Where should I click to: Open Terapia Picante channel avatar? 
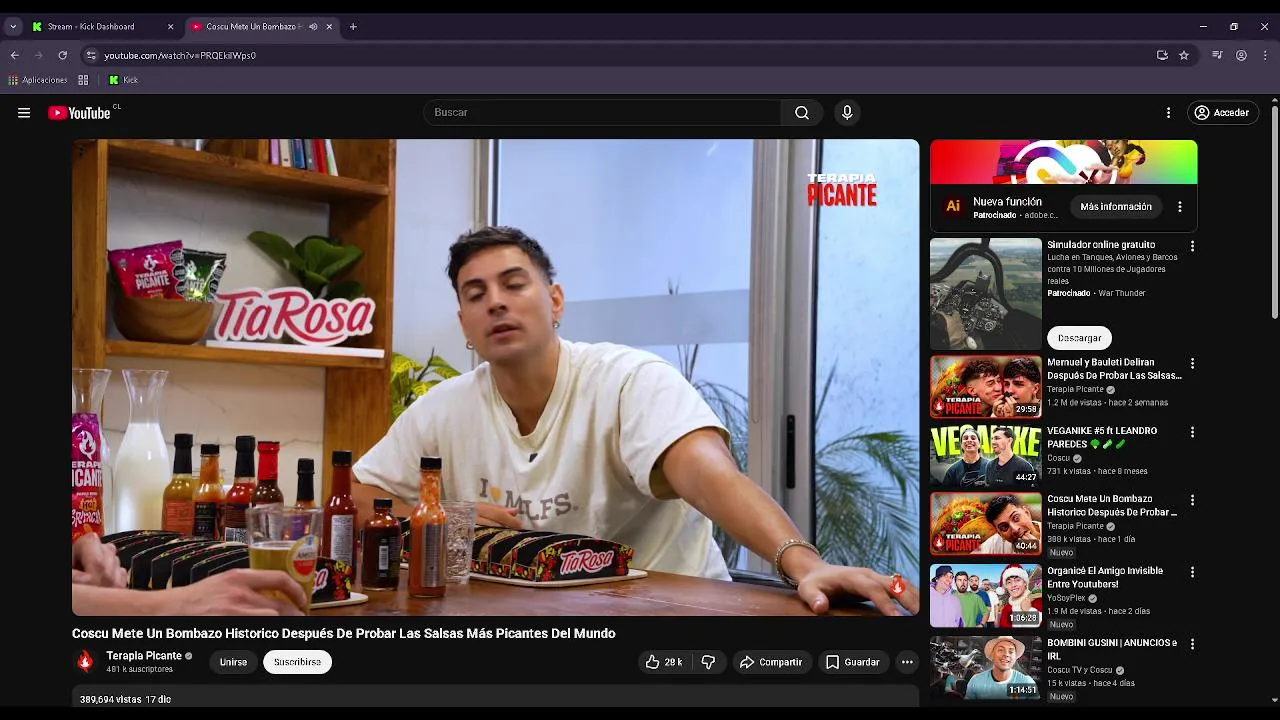(x=85, y=661)
